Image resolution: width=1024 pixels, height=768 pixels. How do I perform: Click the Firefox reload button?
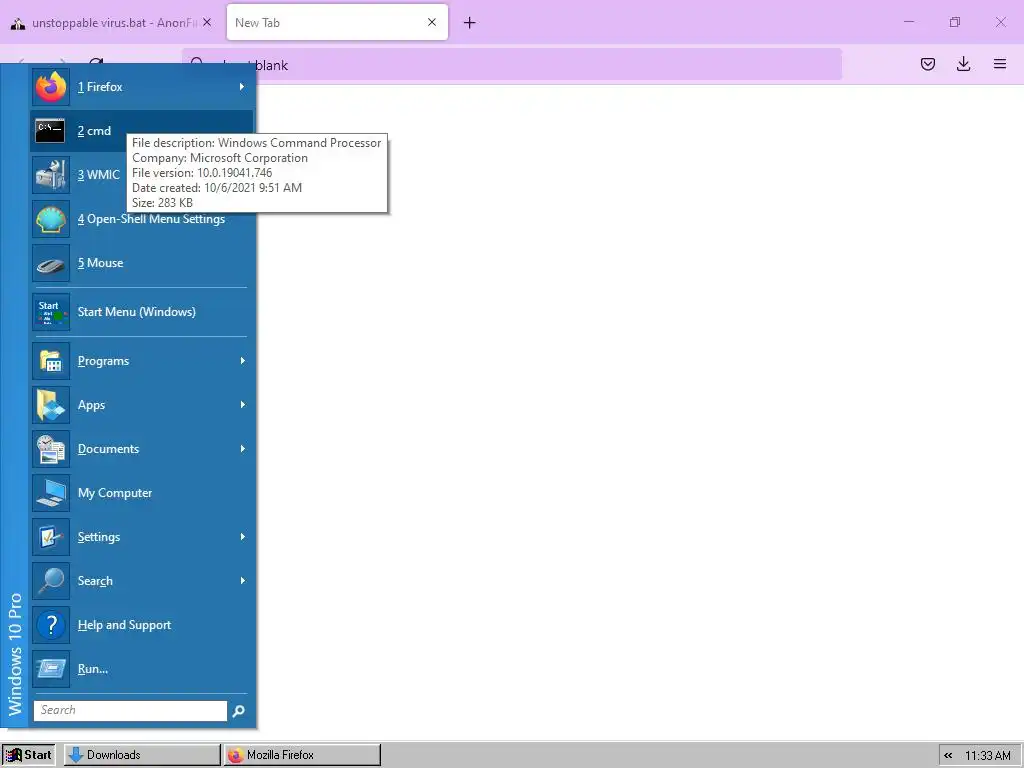pyautogui.click(x=96, y=61)
